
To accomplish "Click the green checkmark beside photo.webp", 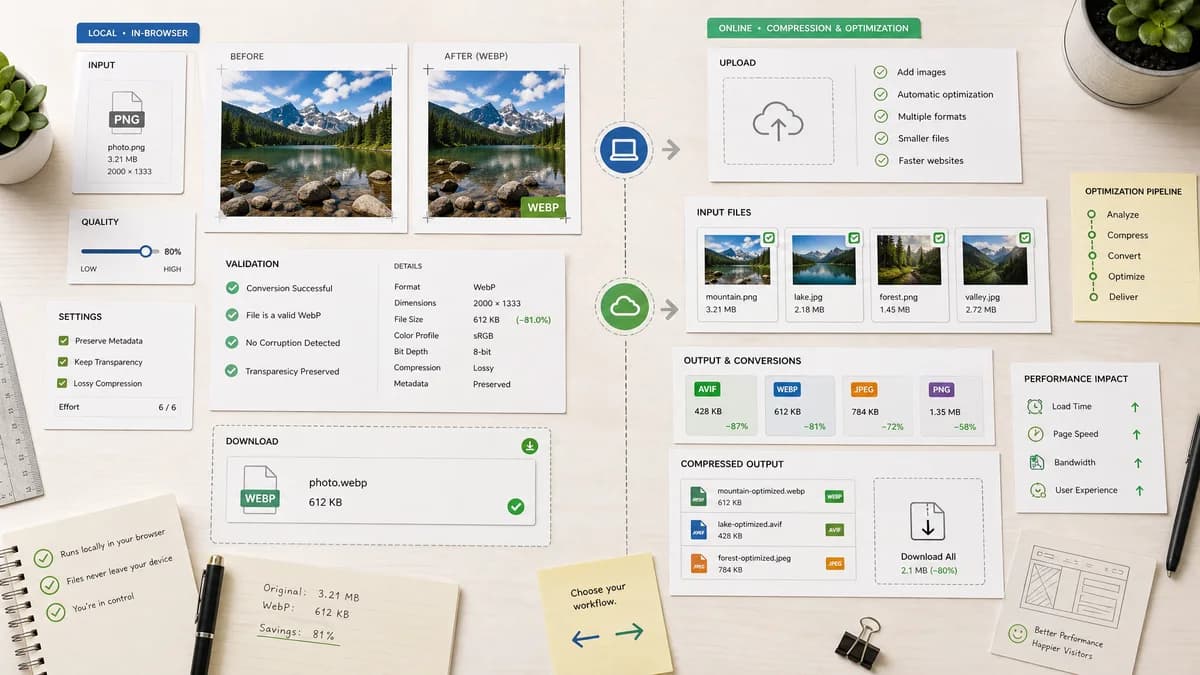I will (515, 507).
